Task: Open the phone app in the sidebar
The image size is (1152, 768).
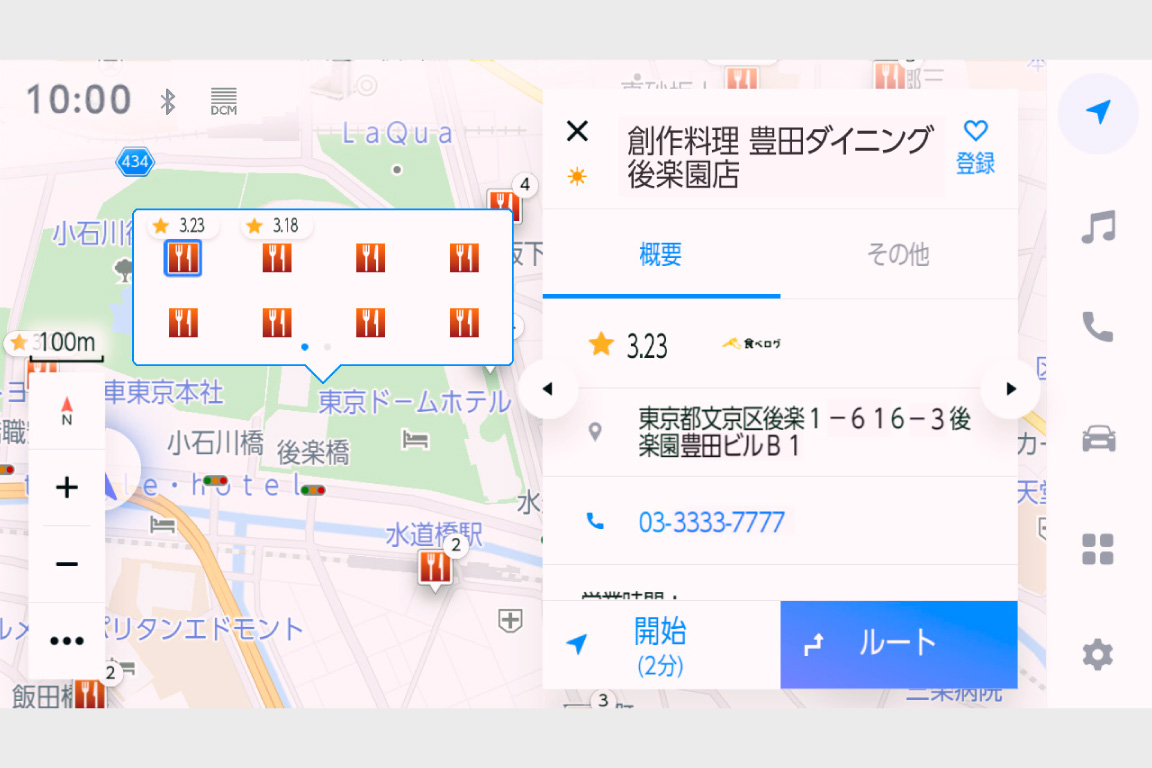Action: 1098,326
